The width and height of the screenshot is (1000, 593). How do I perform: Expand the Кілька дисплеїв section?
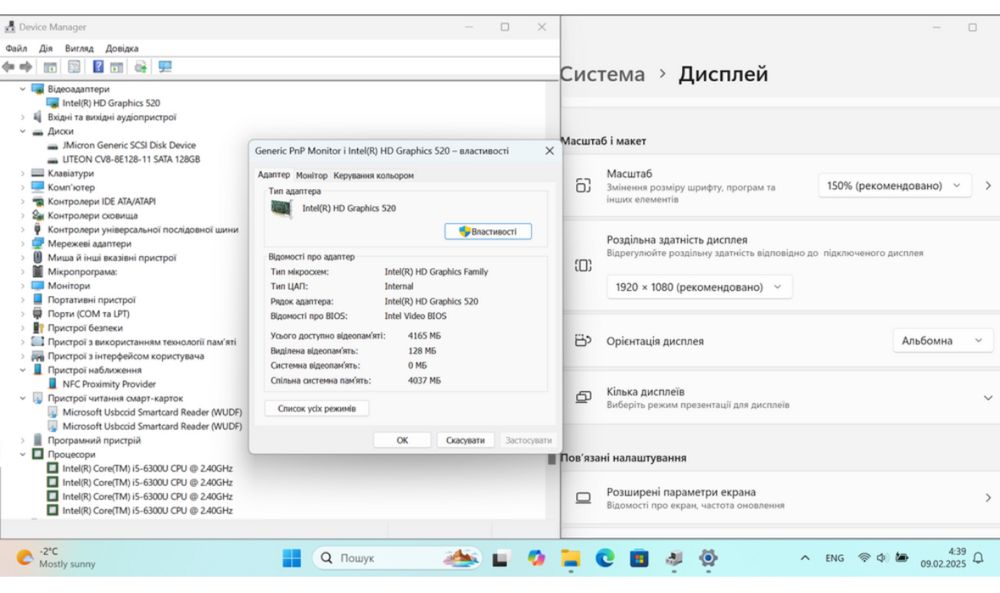(x=987, y=397)
